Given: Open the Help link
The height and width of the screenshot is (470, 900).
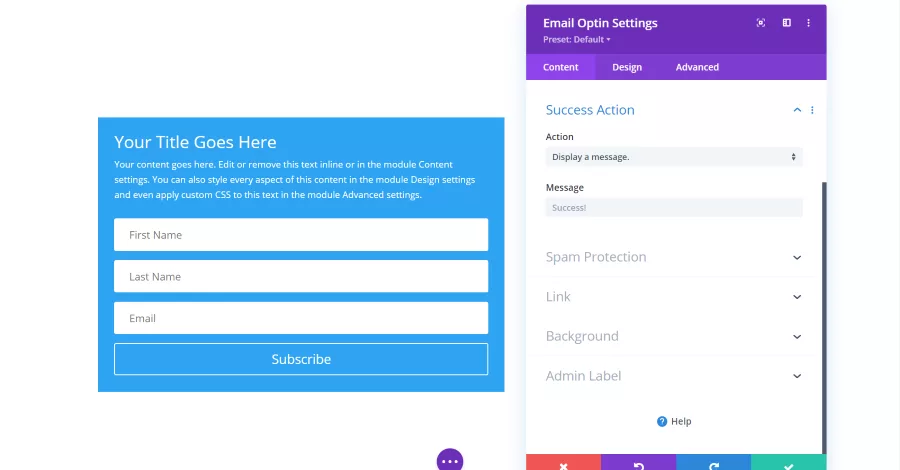Looking at the screenshot, I should tap(674, 421).
